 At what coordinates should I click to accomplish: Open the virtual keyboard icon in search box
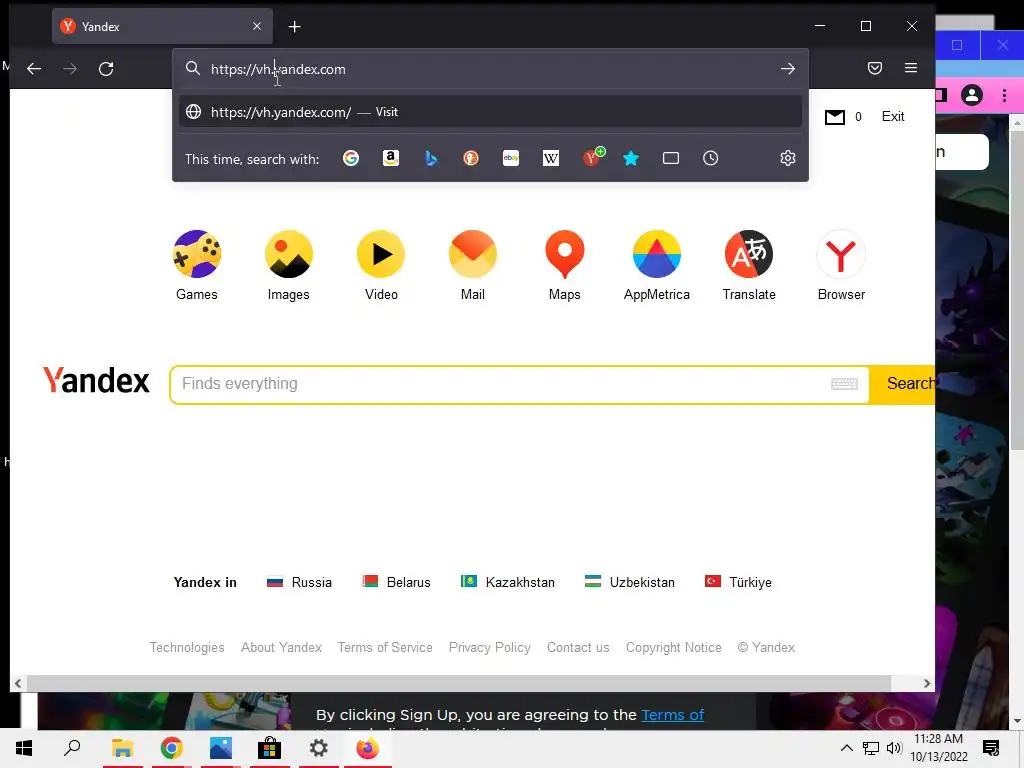coord(844,384)
